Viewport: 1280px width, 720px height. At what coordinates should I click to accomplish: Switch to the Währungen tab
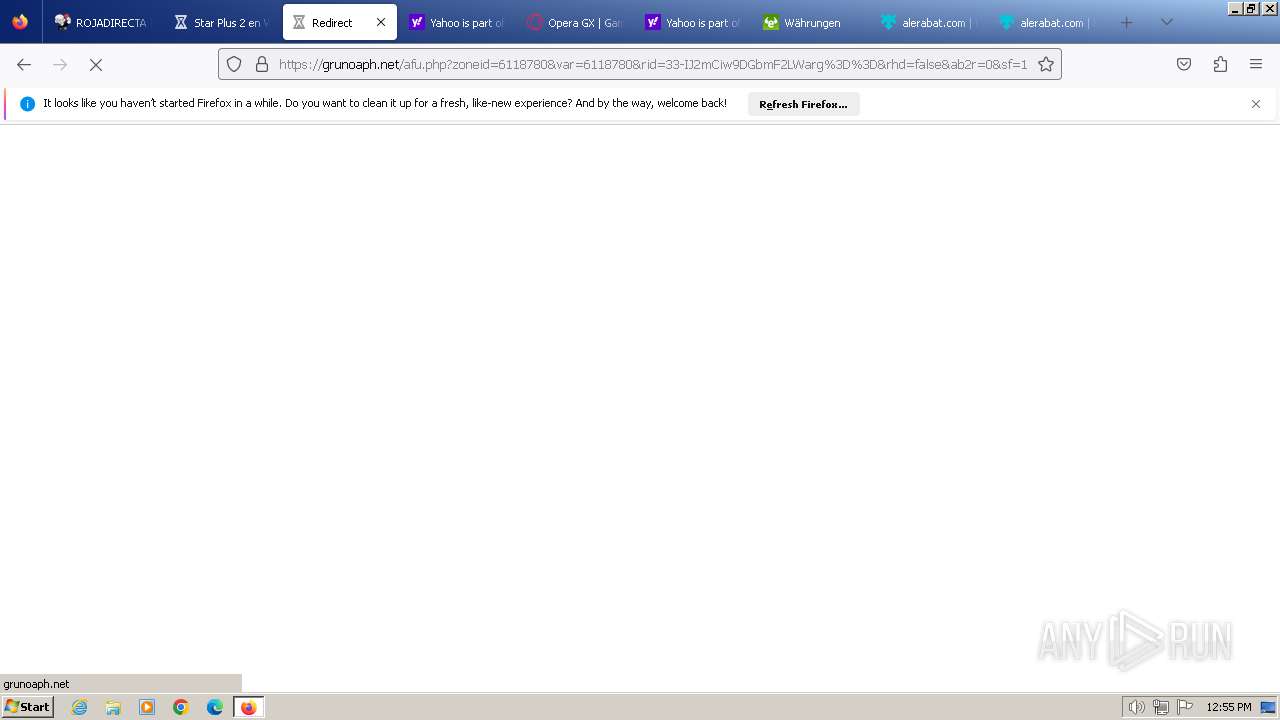[x=811, y=22]
